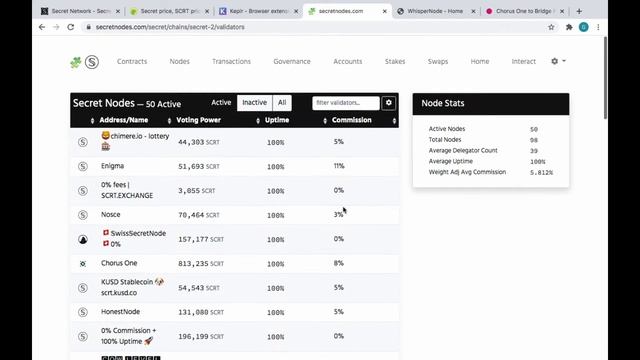Switch to WhisperNode browser tab
The image size is (640, 360).
(436, 11)
